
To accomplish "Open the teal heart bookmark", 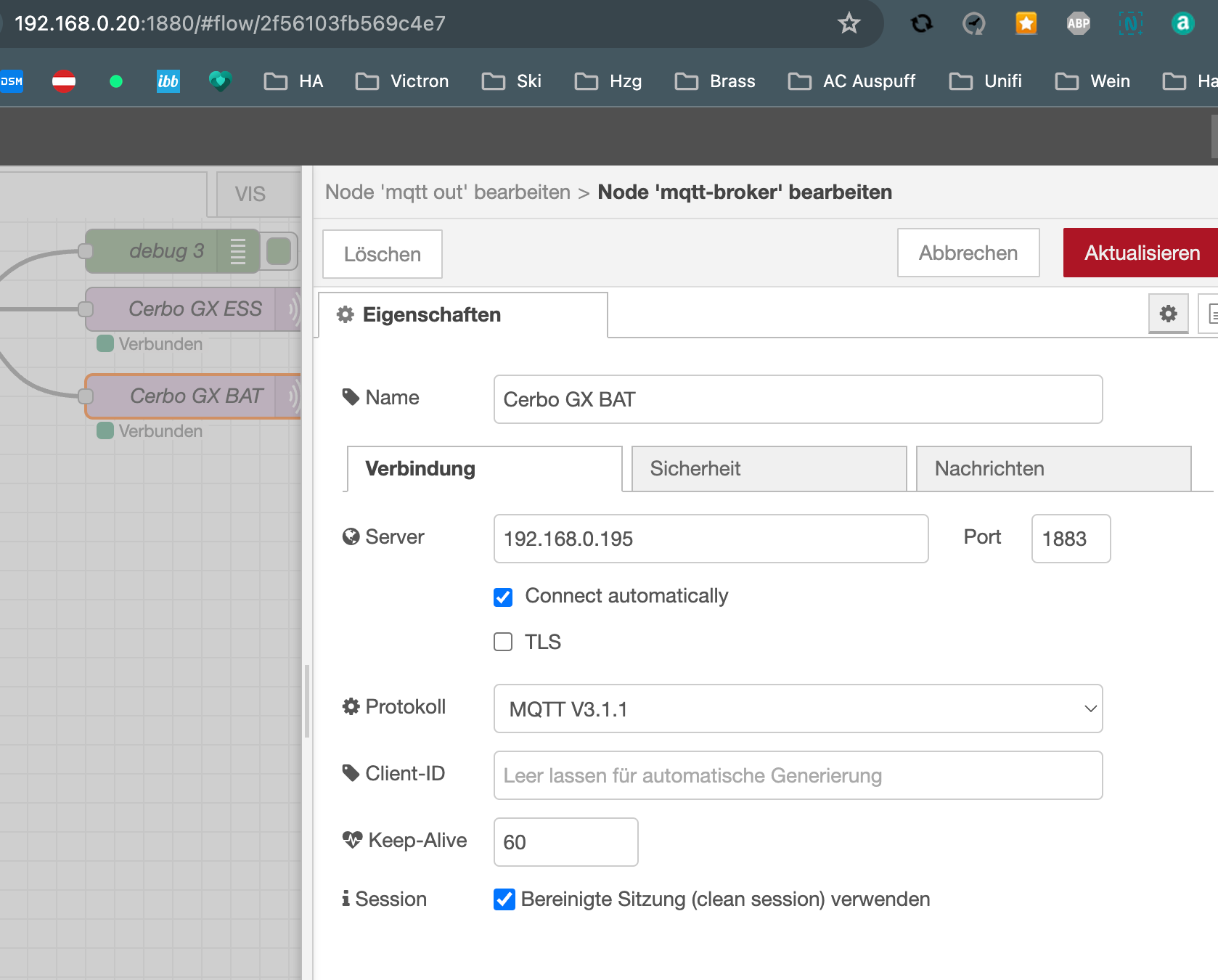I will [x=221, y=81].
